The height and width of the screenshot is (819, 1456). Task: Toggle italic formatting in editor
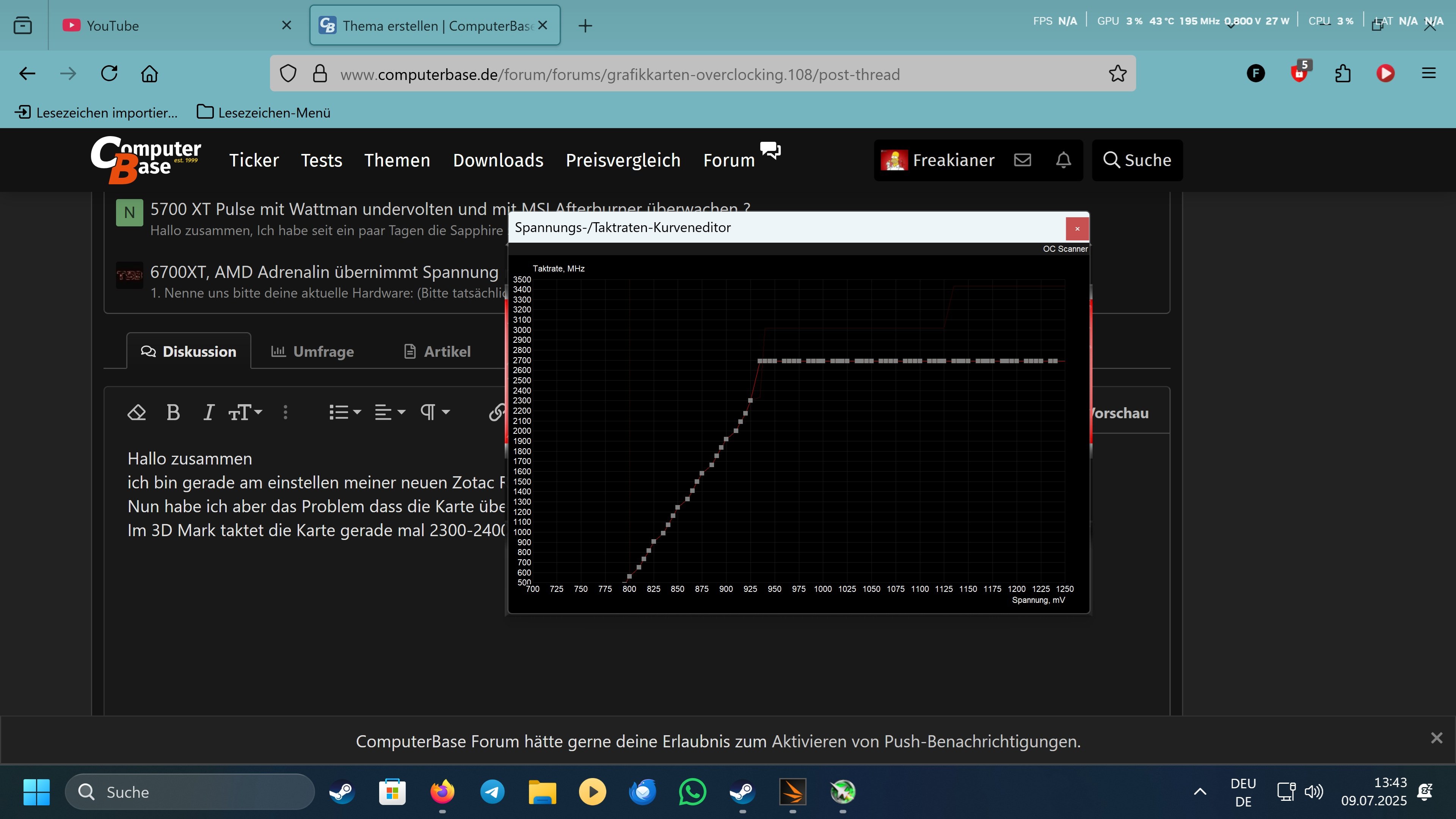209,413
